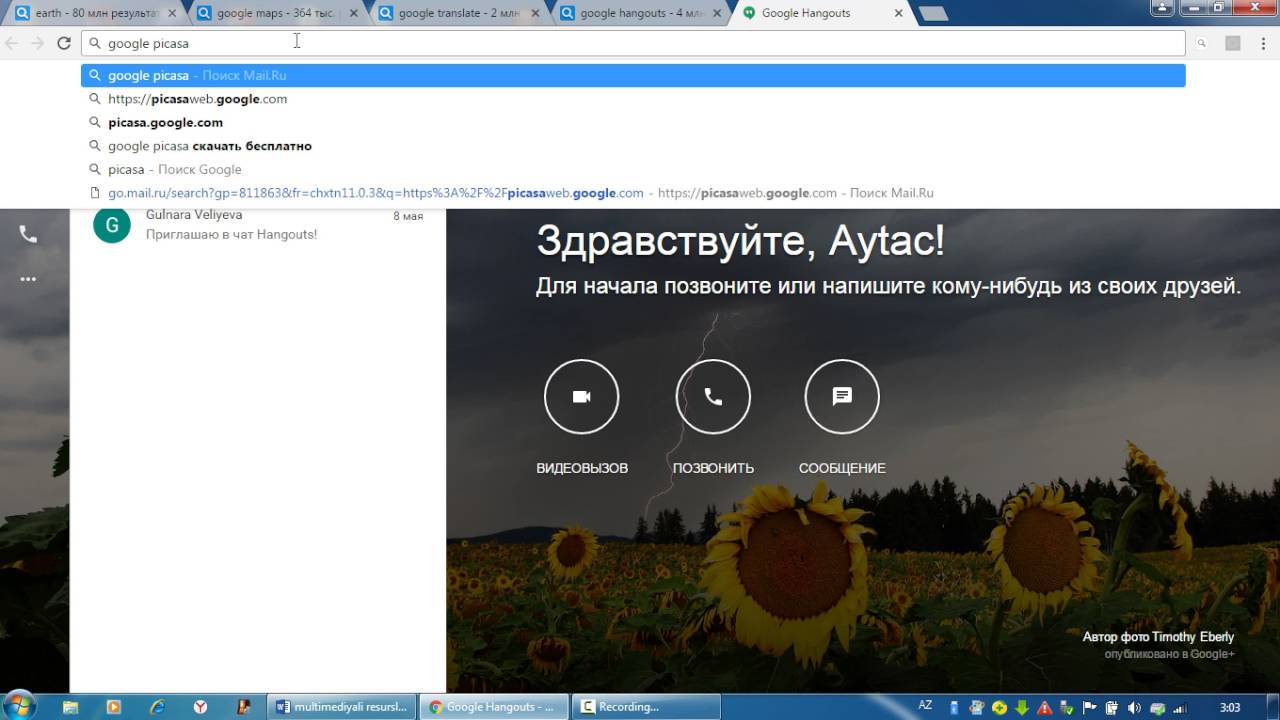Select the picasa.google.com suggestion
1280x720 pixels.
(633, 122)
